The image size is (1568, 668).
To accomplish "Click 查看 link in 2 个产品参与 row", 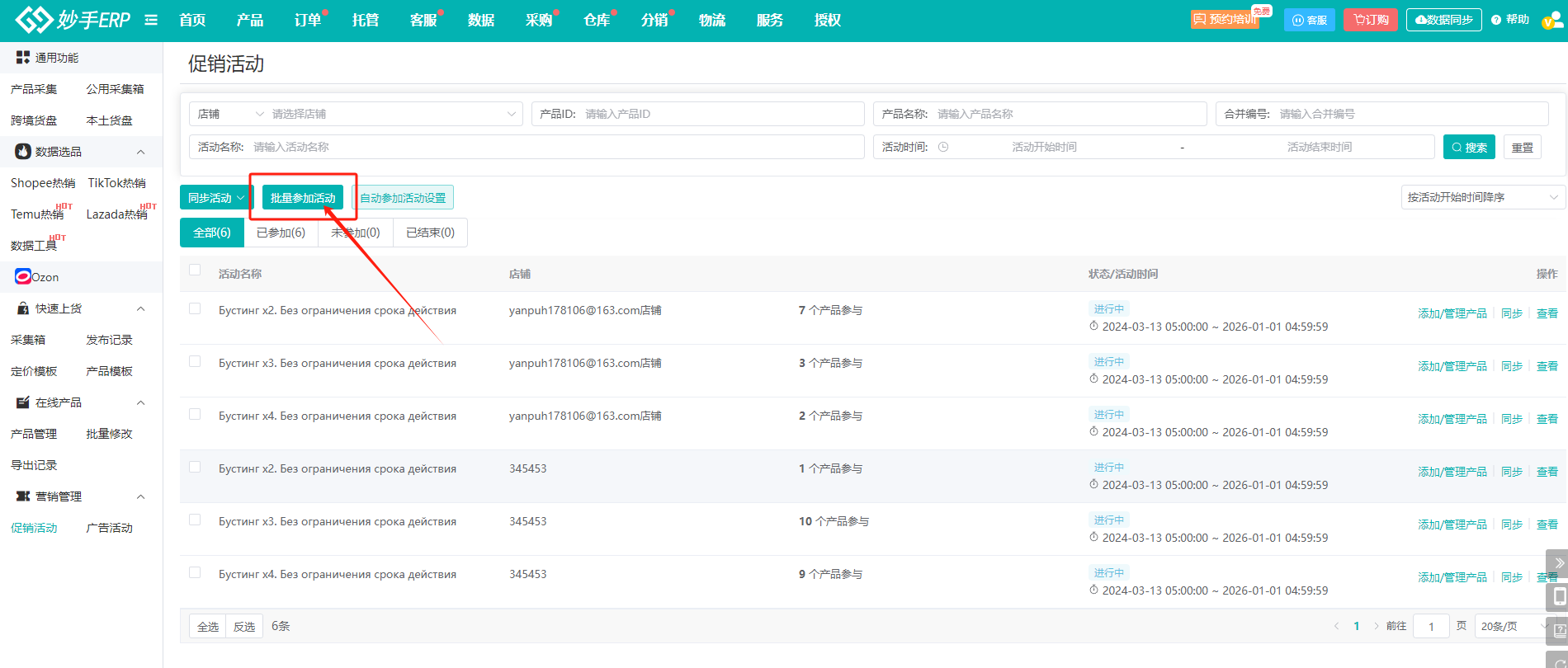I will (1547, 419).
